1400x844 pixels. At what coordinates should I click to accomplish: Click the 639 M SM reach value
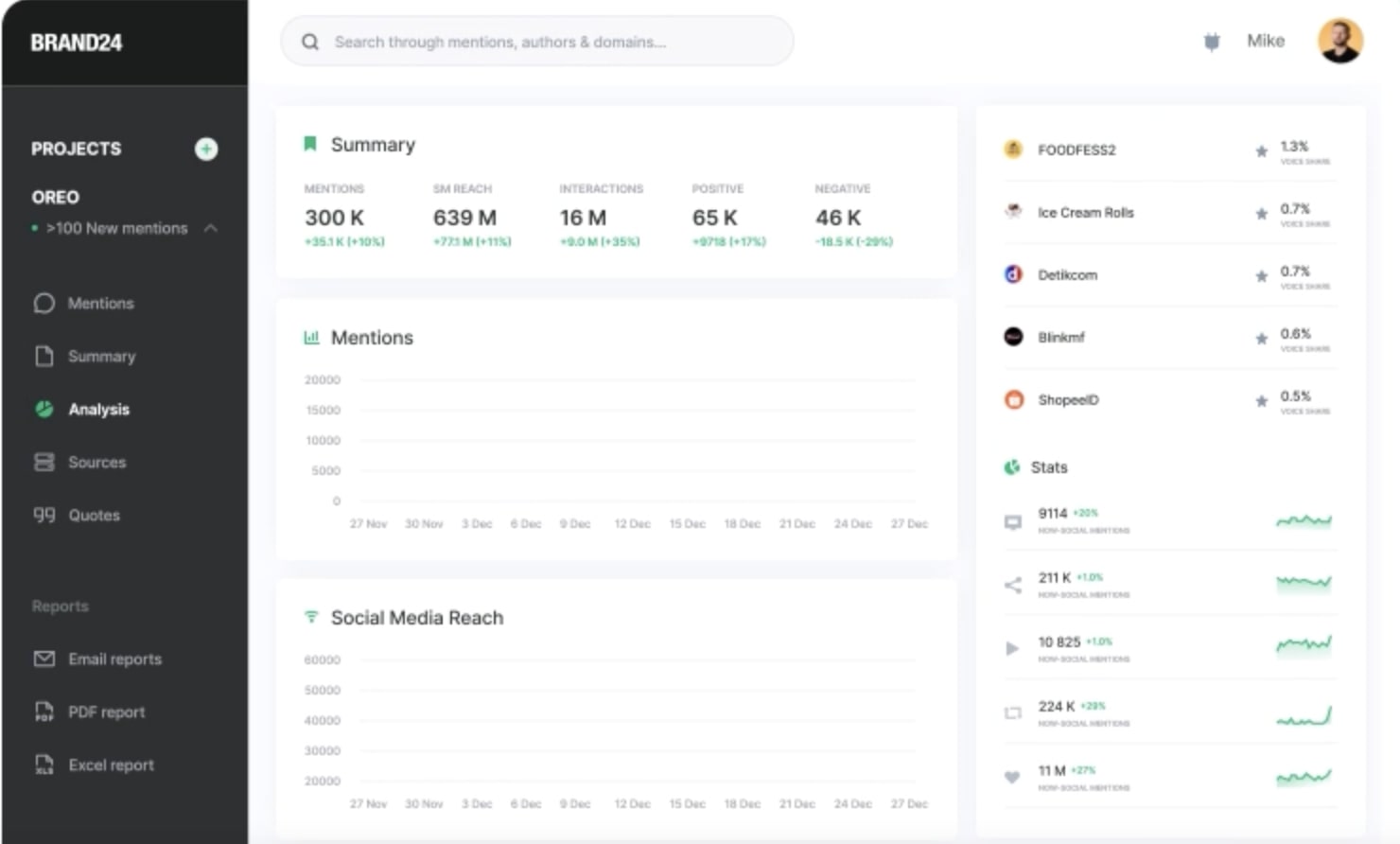click(x=464, y=218)
